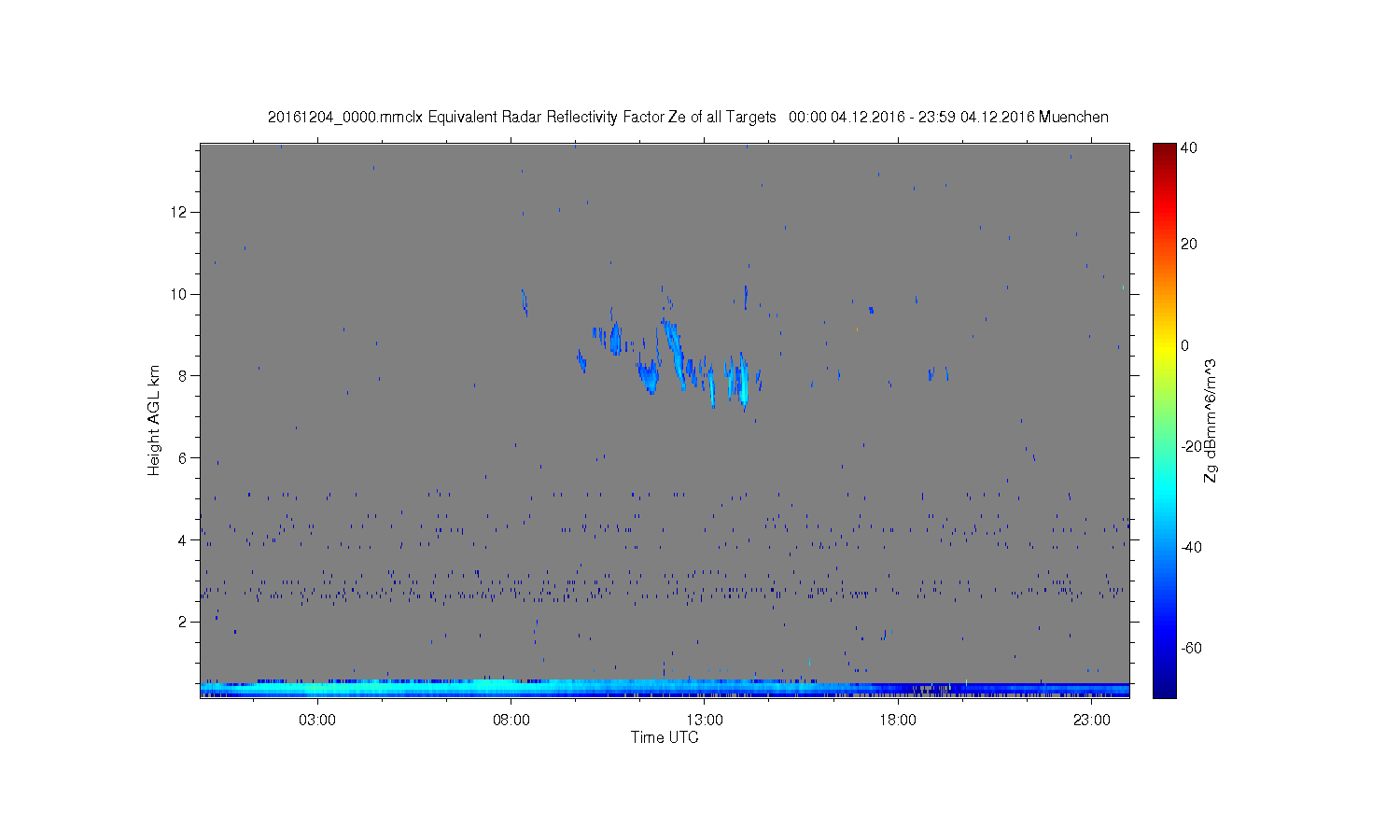Click the colorbar value -60
The width and height of the screenshot is (1400, 840).
1191,648
